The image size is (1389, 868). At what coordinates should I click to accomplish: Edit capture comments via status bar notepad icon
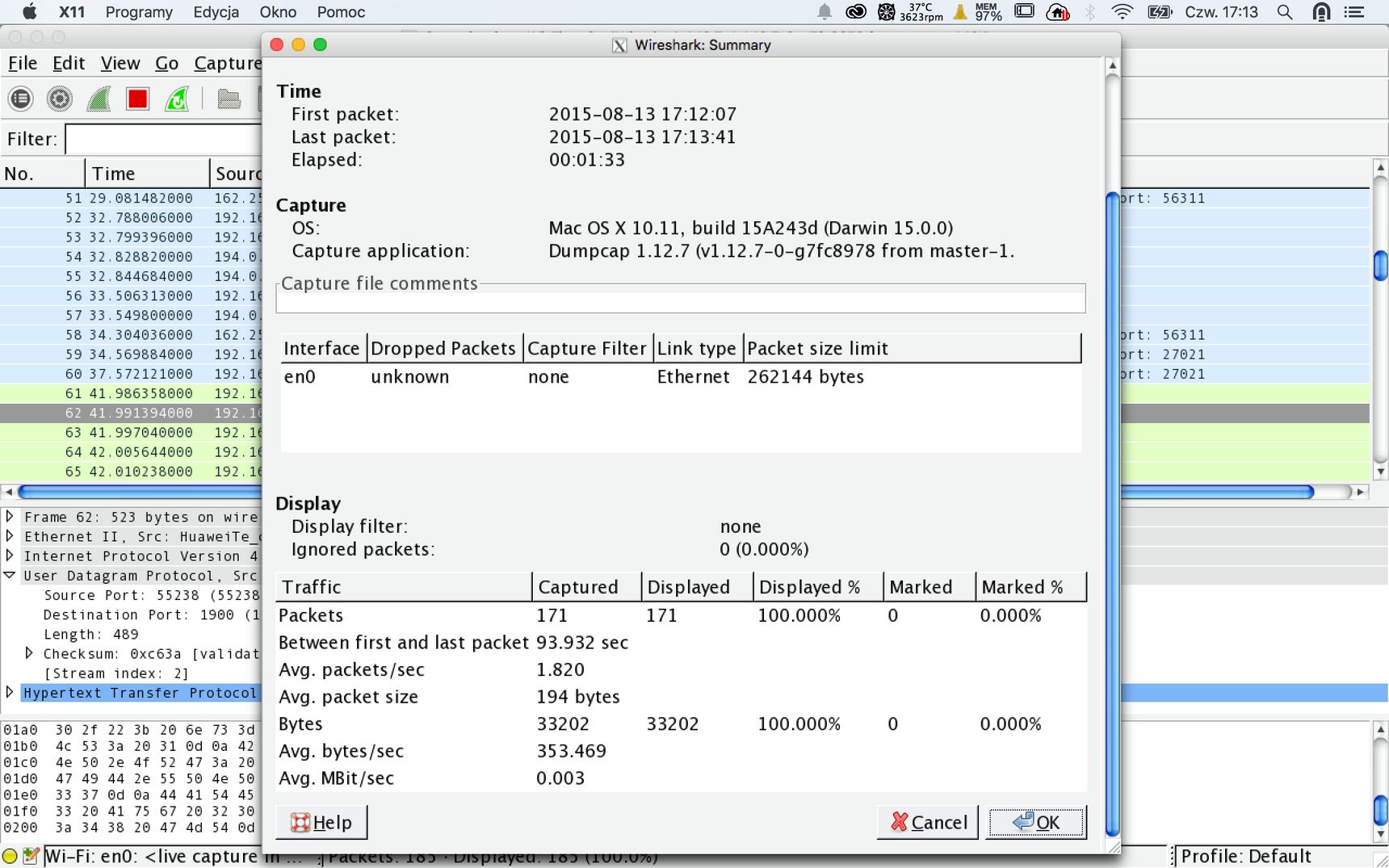[x=31, y=856]
